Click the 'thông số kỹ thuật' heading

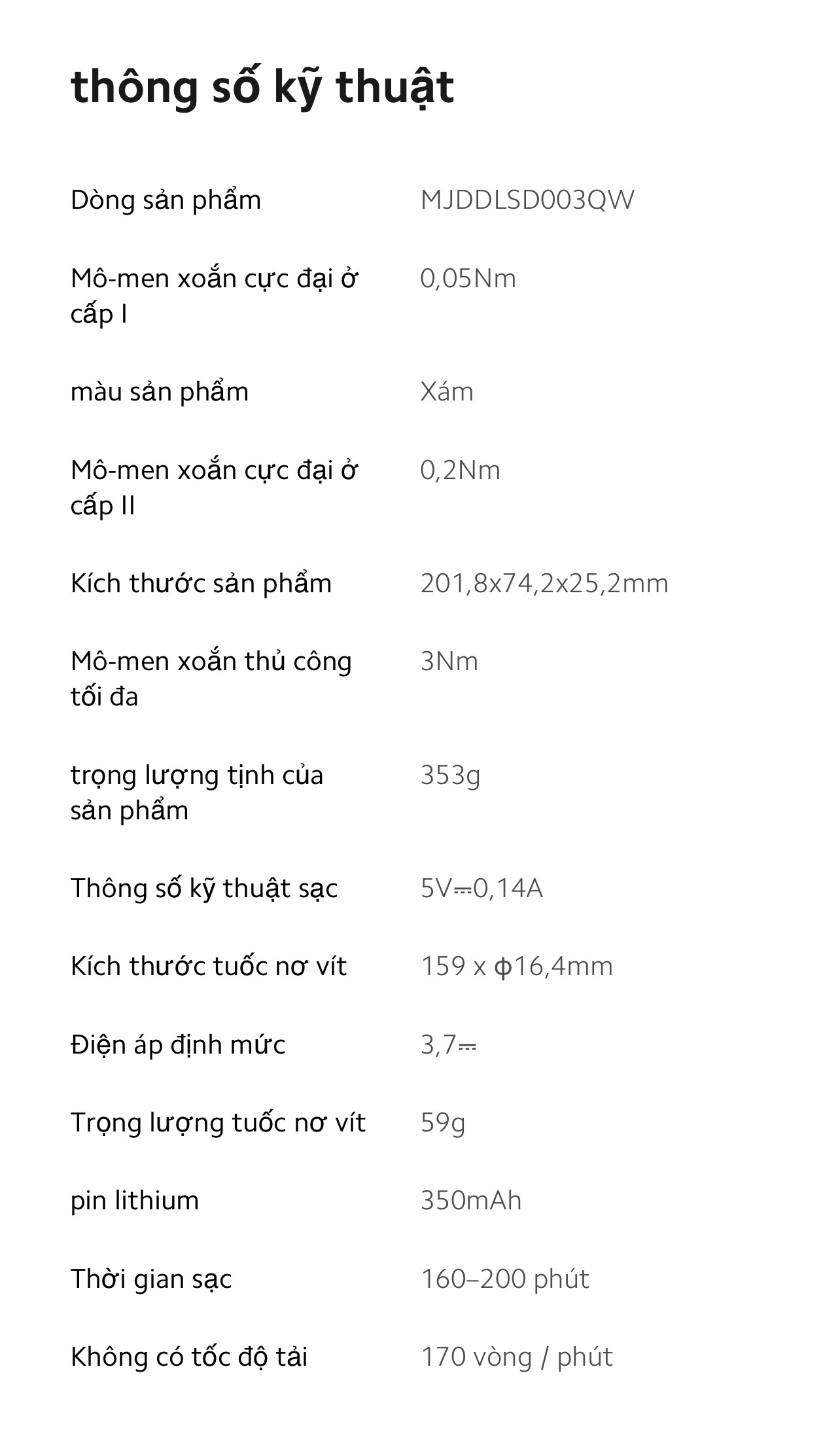[x=262, y=88]
